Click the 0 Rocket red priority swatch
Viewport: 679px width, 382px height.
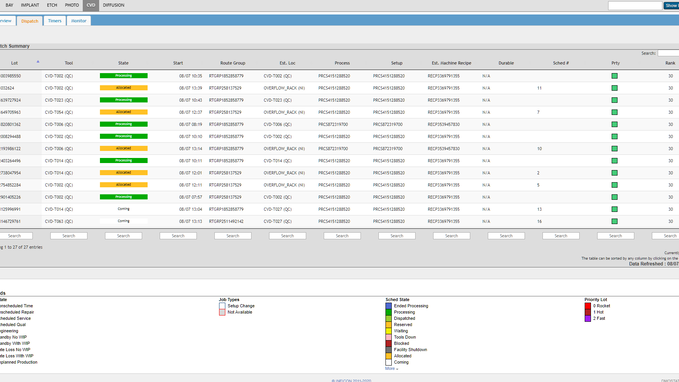coord(588,306)
